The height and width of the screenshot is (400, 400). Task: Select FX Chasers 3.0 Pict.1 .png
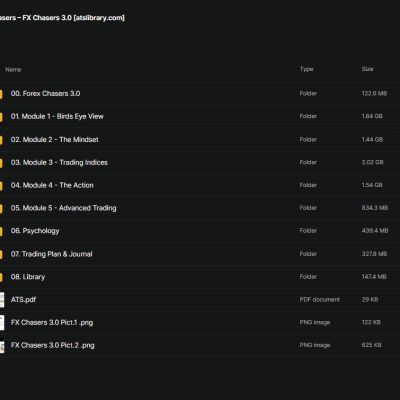[52, 323]
